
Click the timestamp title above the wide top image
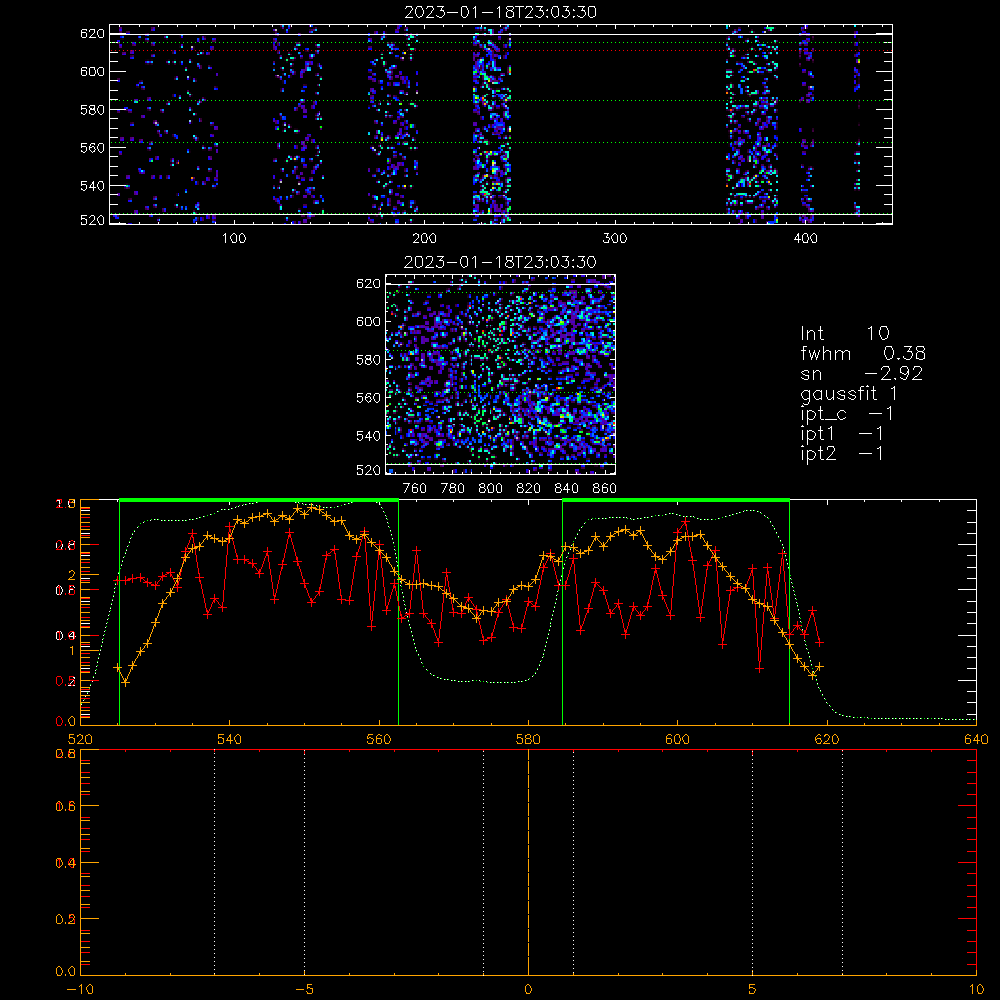(501, 12)
